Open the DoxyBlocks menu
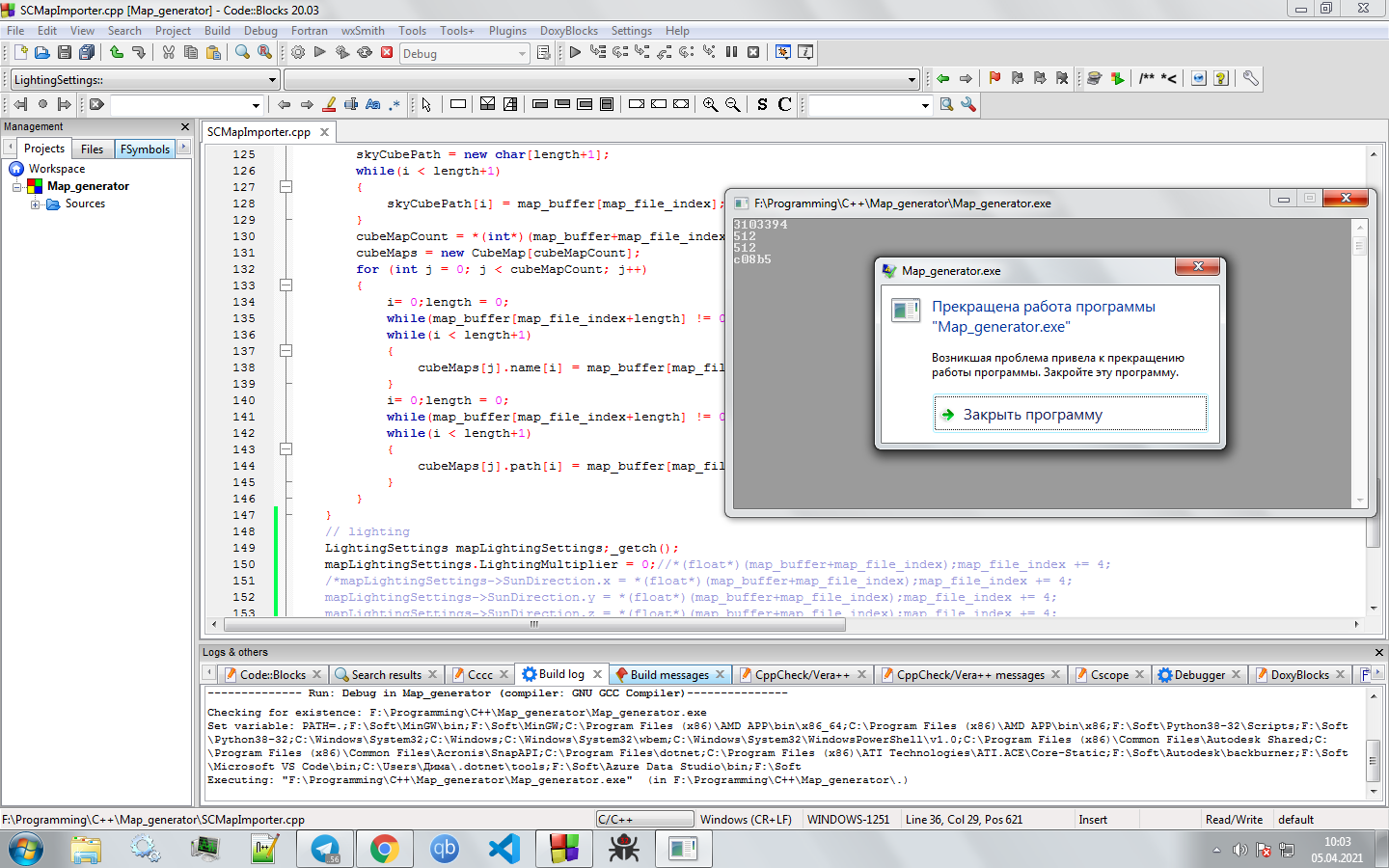 [x=569, y=31]
